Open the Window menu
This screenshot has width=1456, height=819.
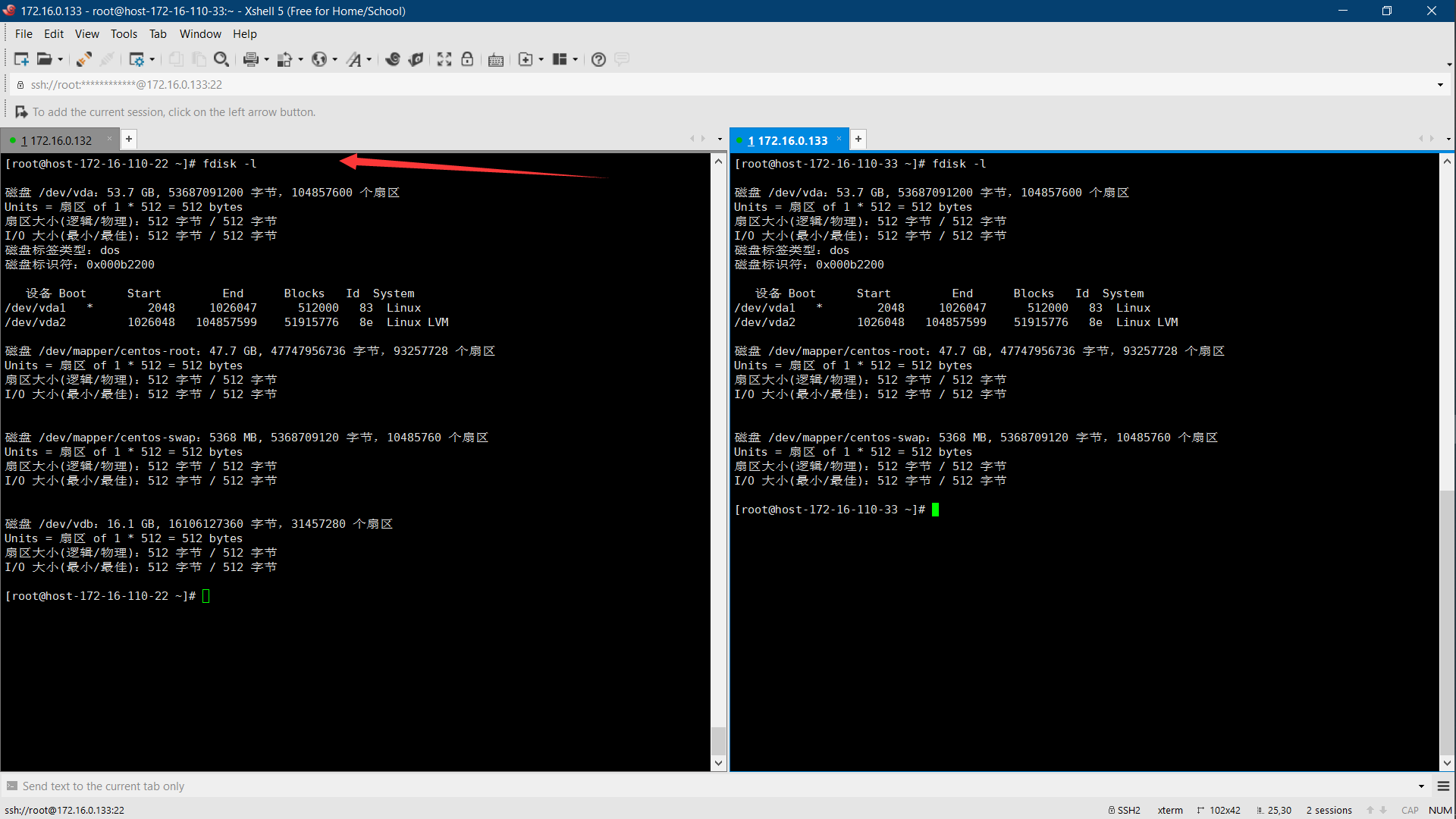point(200,34)
